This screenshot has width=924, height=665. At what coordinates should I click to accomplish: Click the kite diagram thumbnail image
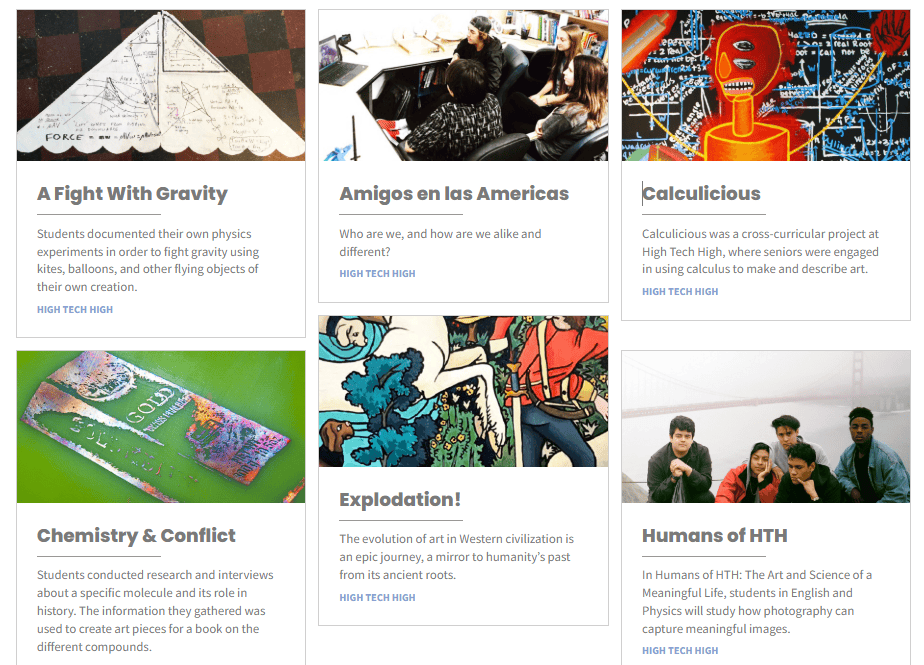161,85
